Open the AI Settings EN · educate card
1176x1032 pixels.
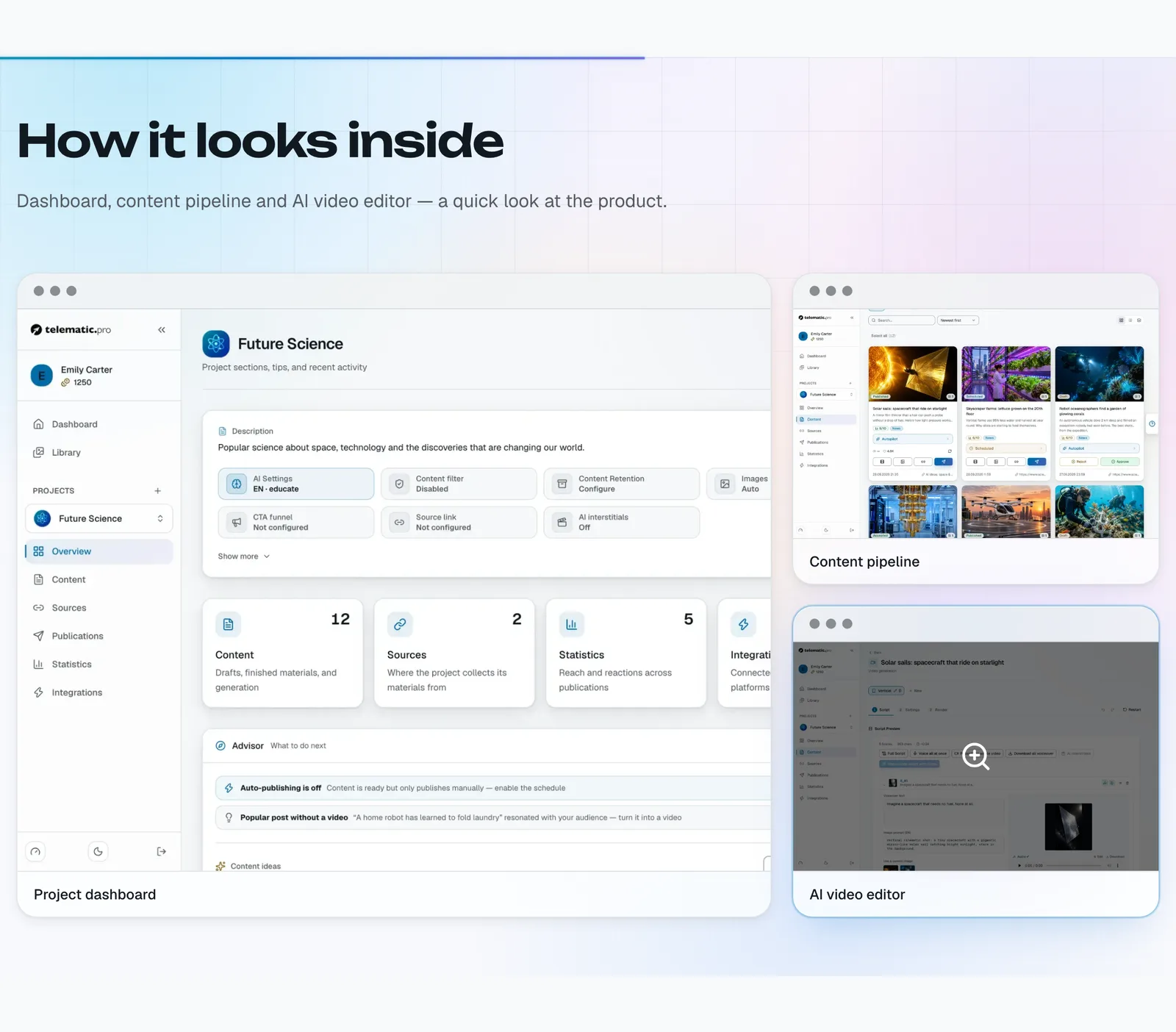(x=296, y=484)
